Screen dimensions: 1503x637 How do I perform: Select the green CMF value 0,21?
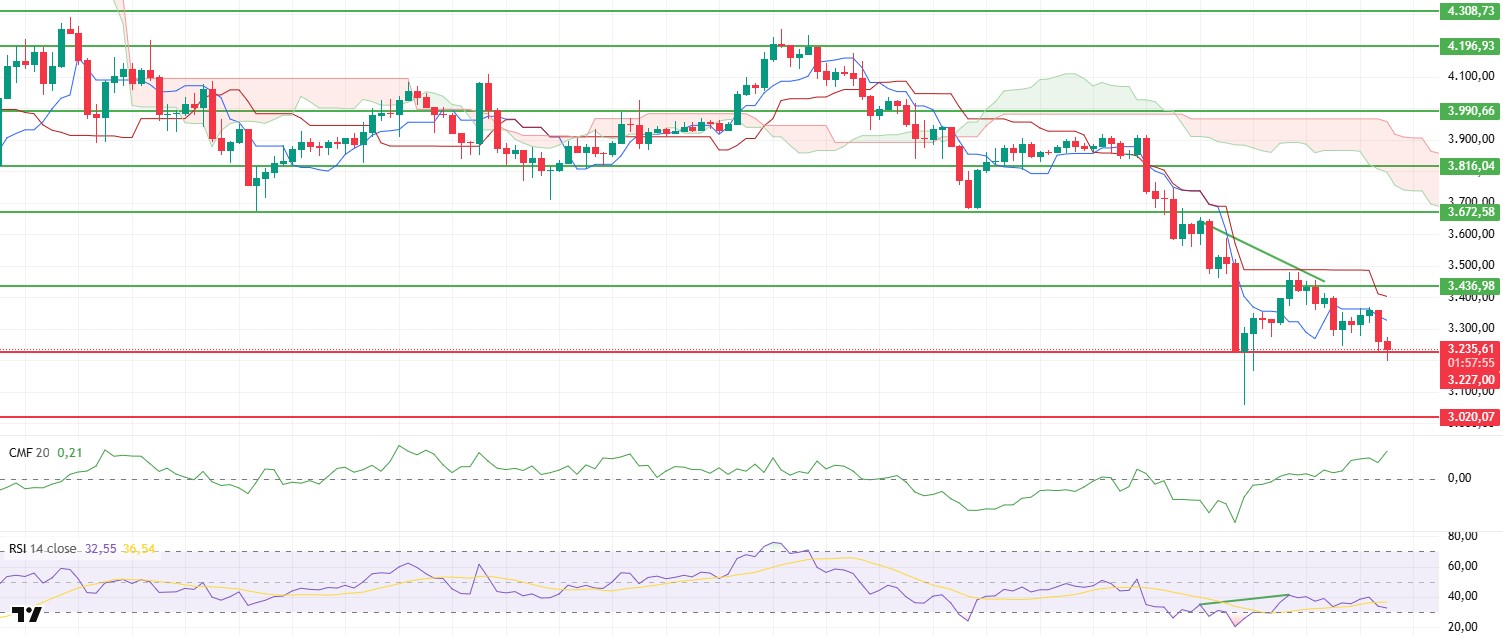[70, 453]
